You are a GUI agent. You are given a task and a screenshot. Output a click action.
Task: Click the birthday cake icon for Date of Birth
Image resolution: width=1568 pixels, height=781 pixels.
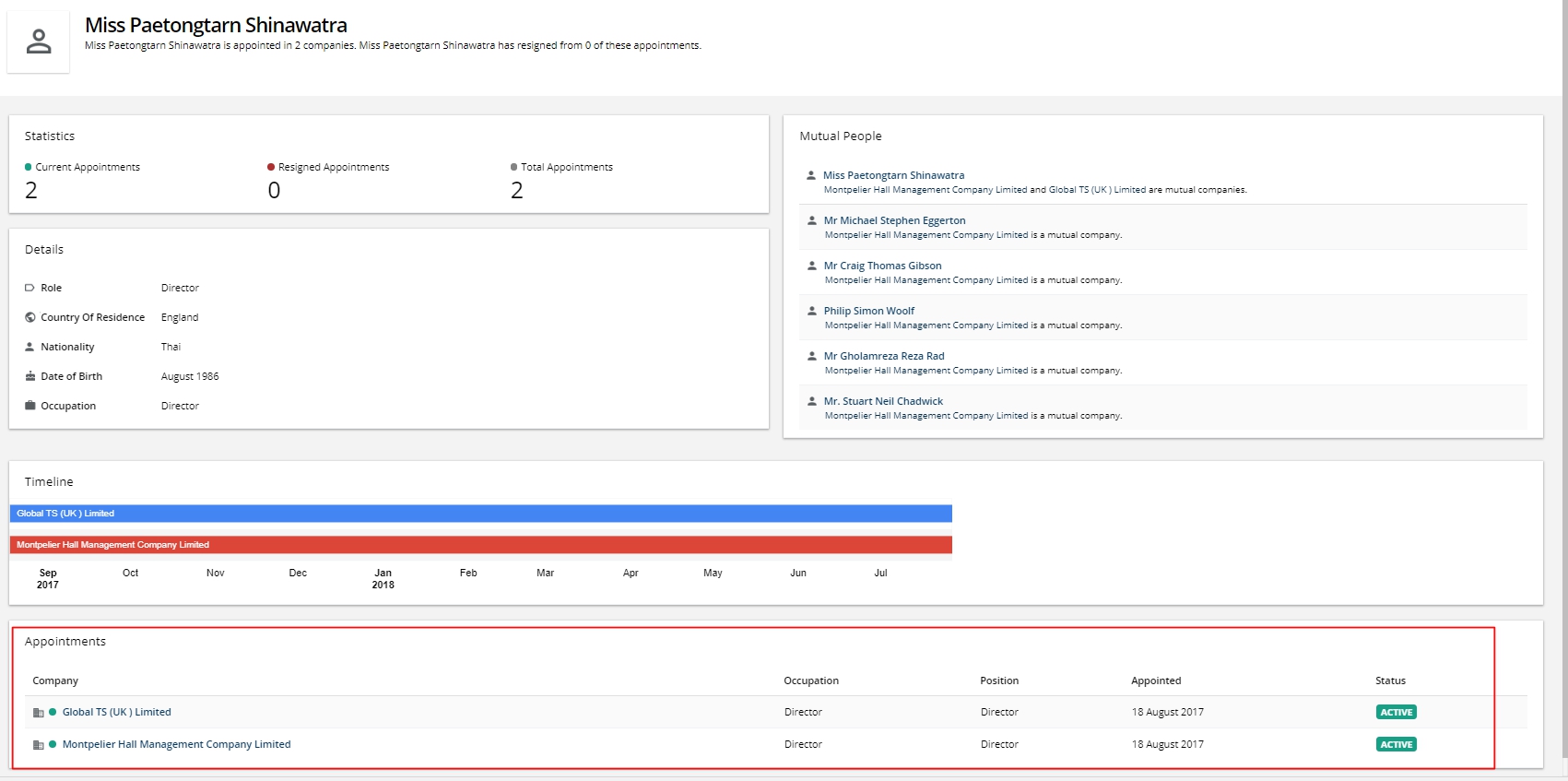30,376
